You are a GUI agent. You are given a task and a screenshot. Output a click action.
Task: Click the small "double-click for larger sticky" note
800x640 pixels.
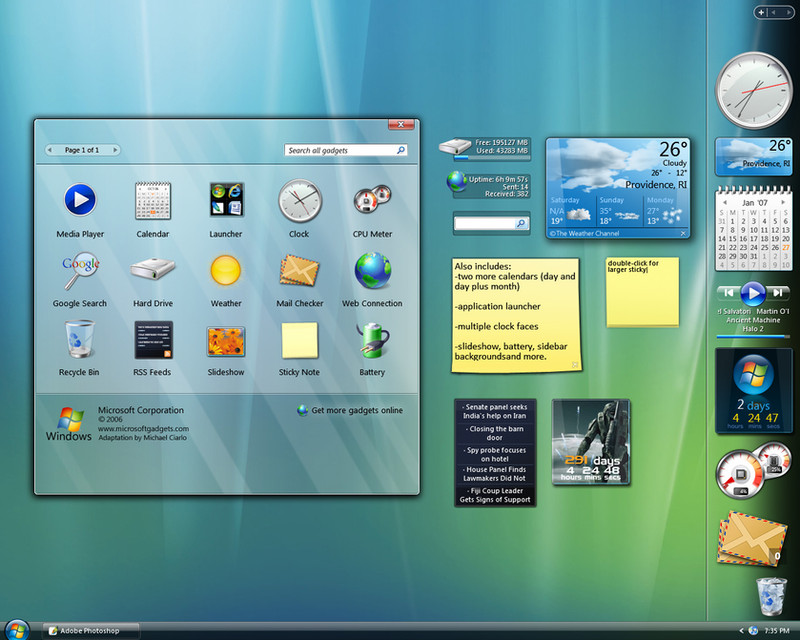642,291
